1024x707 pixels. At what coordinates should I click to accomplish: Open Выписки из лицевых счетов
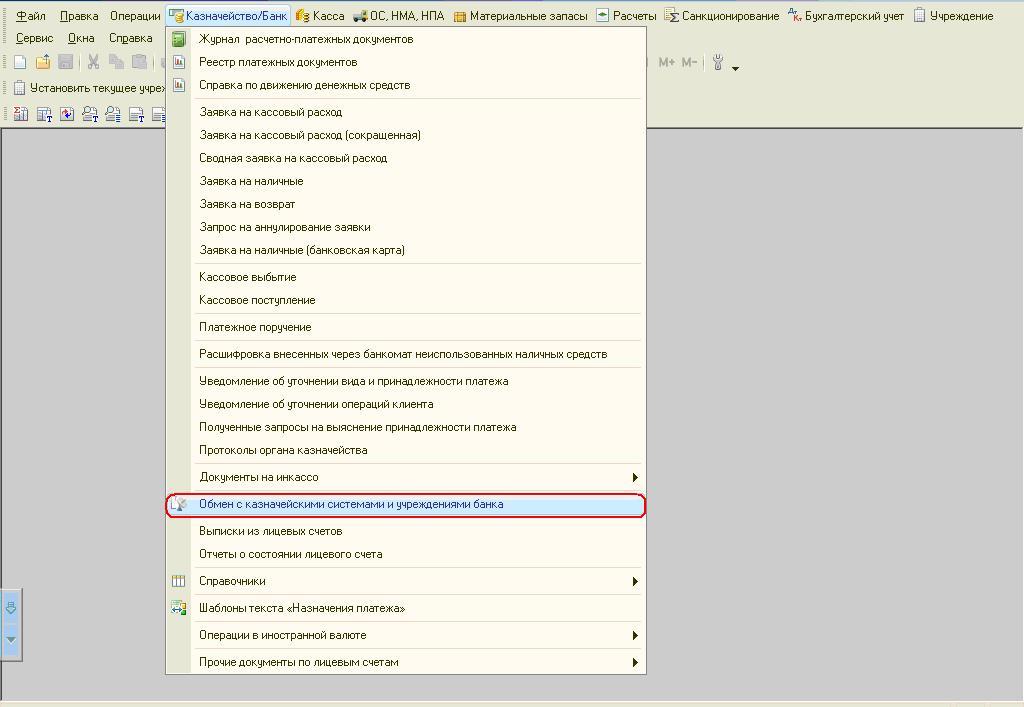(x=271, y=531)
